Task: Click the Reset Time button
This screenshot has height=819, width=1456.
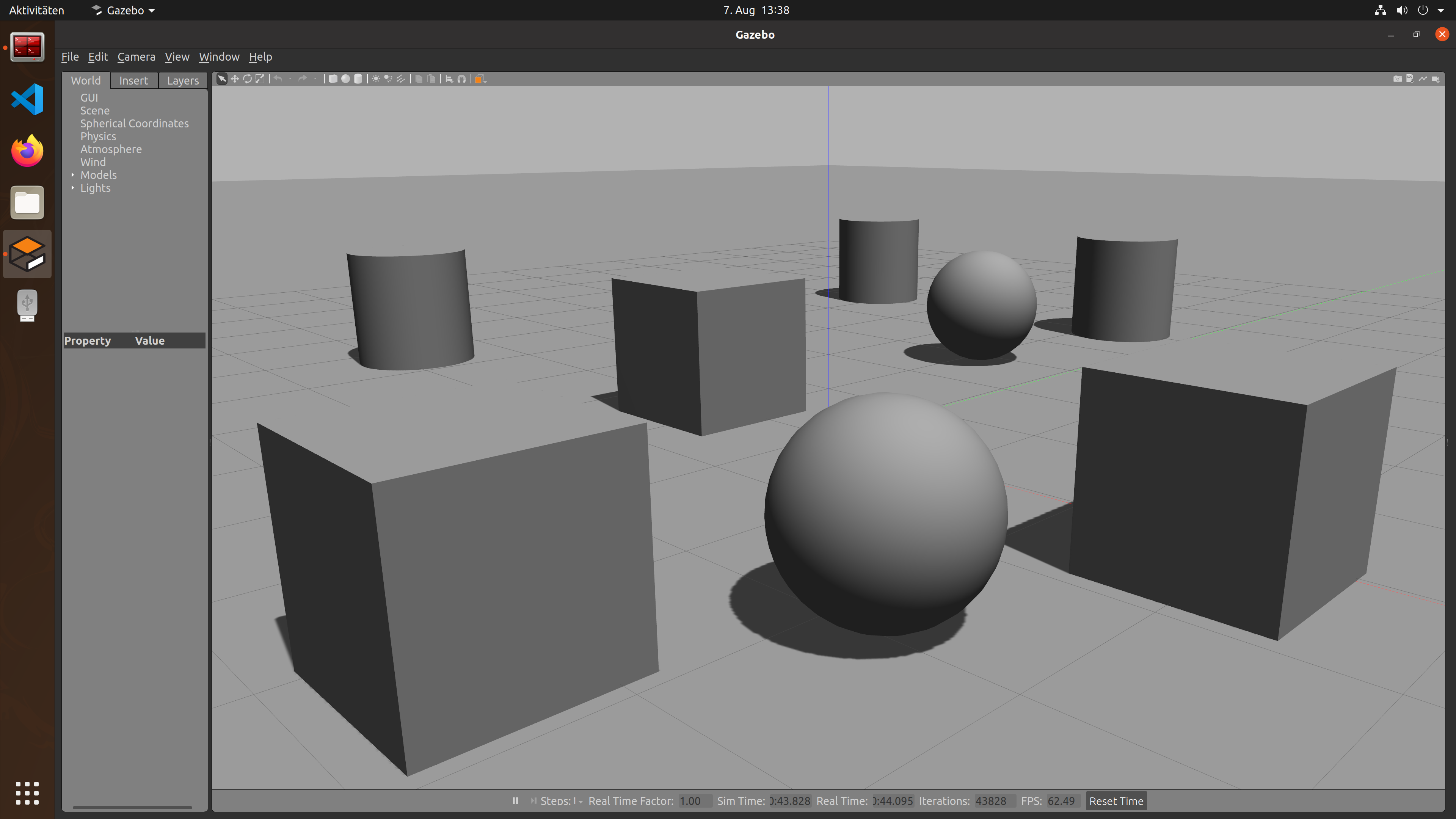Action: (1116, 801)
